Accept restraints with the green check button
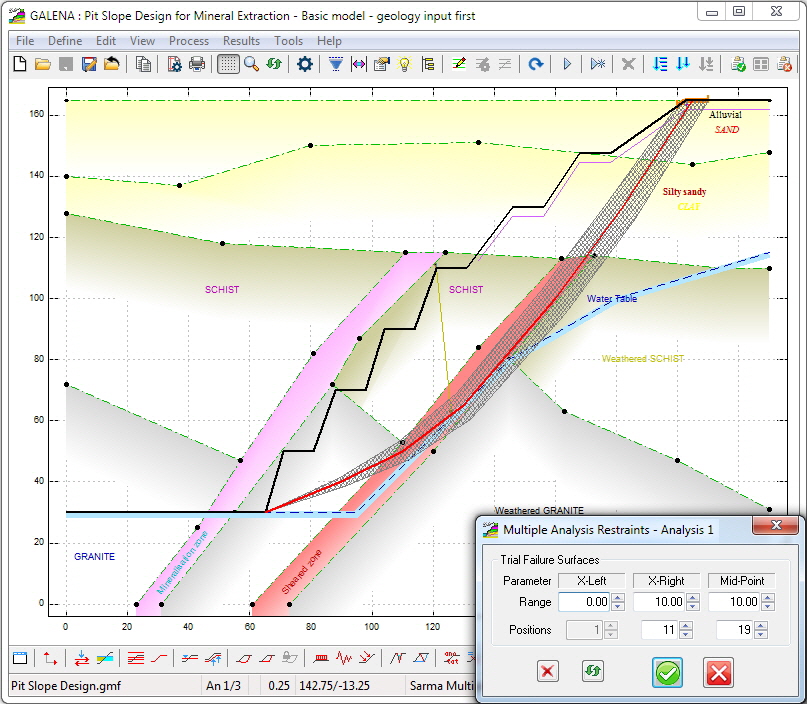 (666, 671)
